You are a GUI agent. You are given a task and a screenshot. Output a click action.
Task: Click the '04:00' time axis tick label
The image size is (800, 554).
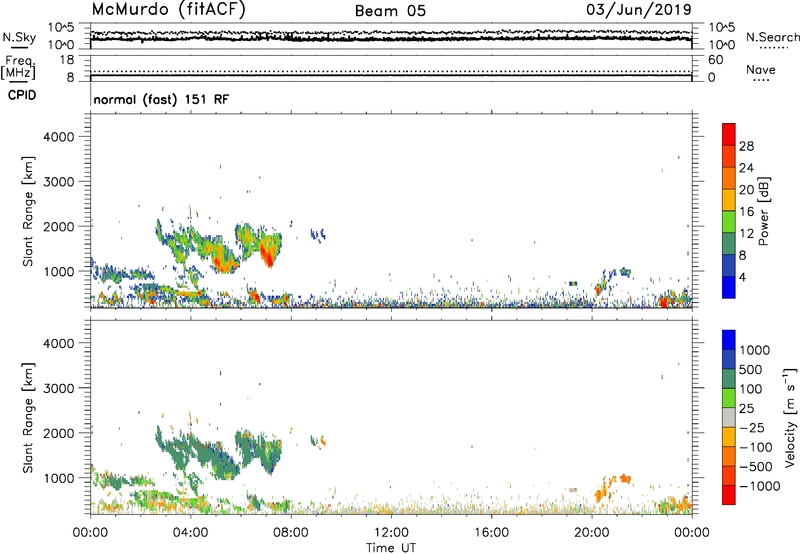pyautogui.click(x=190, y=533)
